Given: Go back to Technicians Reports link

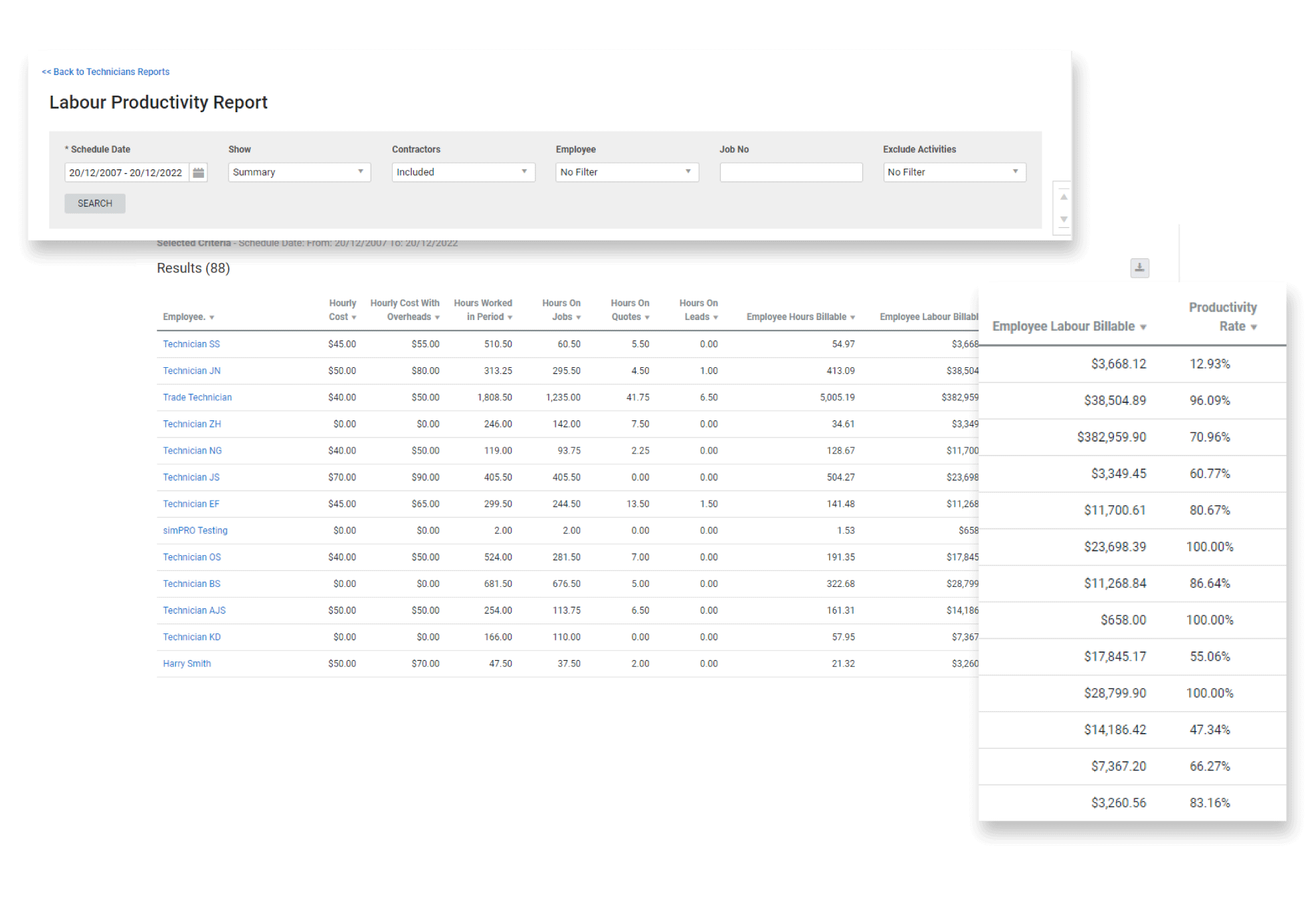Looking at the screenshot, I should [x=106, y=72].
